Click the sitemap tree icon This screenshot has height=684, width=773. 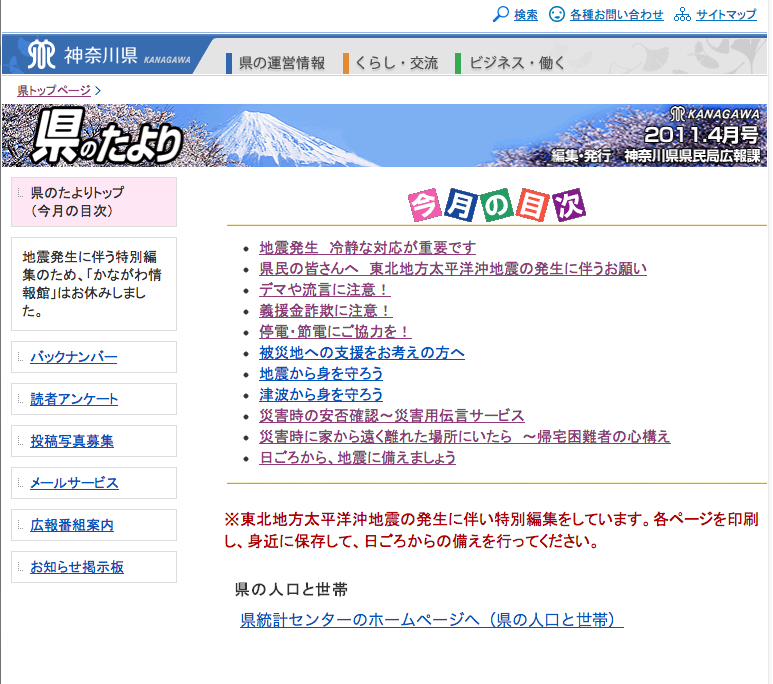682,14
